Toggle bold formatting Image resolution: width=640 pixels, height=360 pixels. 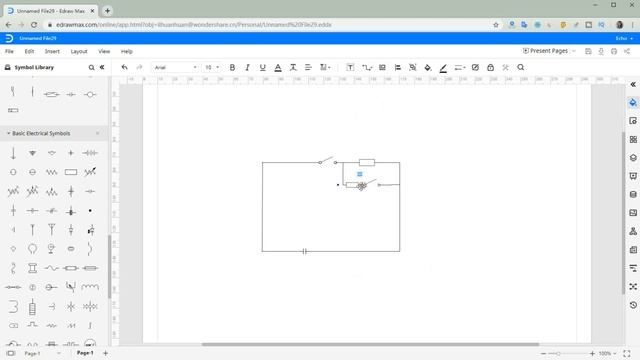[232, 67]
